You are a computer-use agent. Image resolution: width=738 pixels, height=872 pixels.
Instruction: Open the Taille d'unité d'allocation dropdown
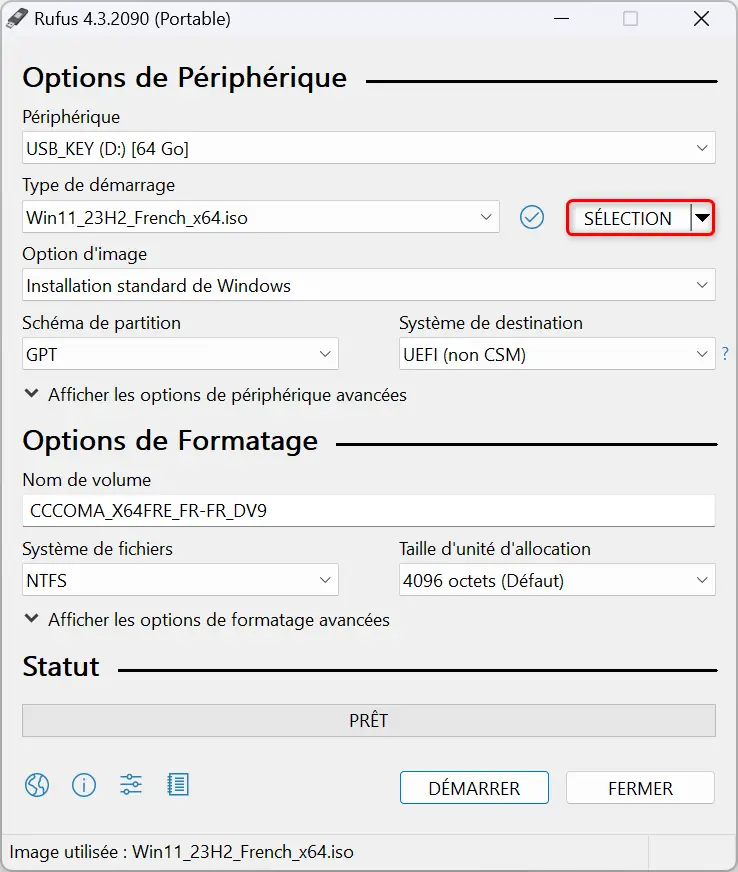click(x=557, y=579)
